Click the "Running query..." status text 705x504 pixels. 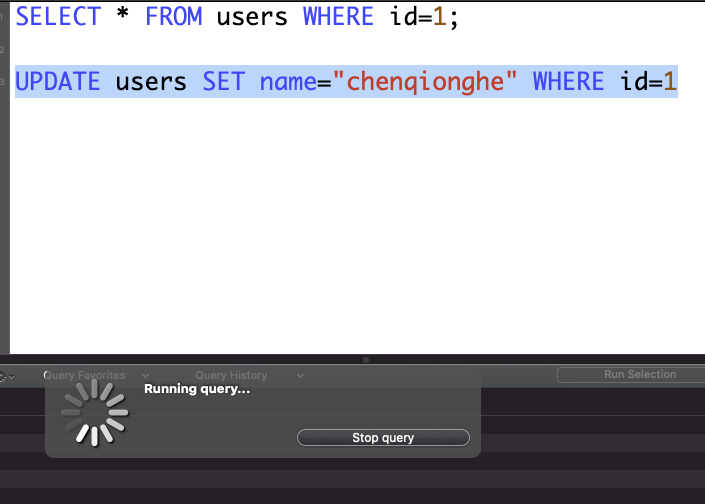click(197, 389)
